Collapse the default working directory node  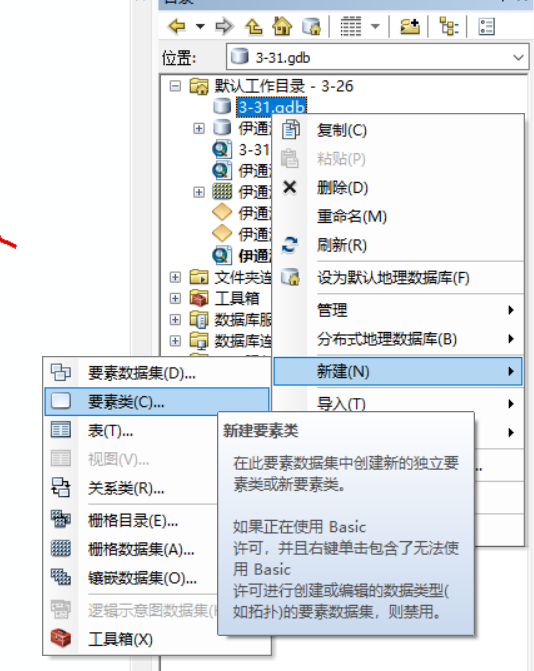click(x=175, y=86)
